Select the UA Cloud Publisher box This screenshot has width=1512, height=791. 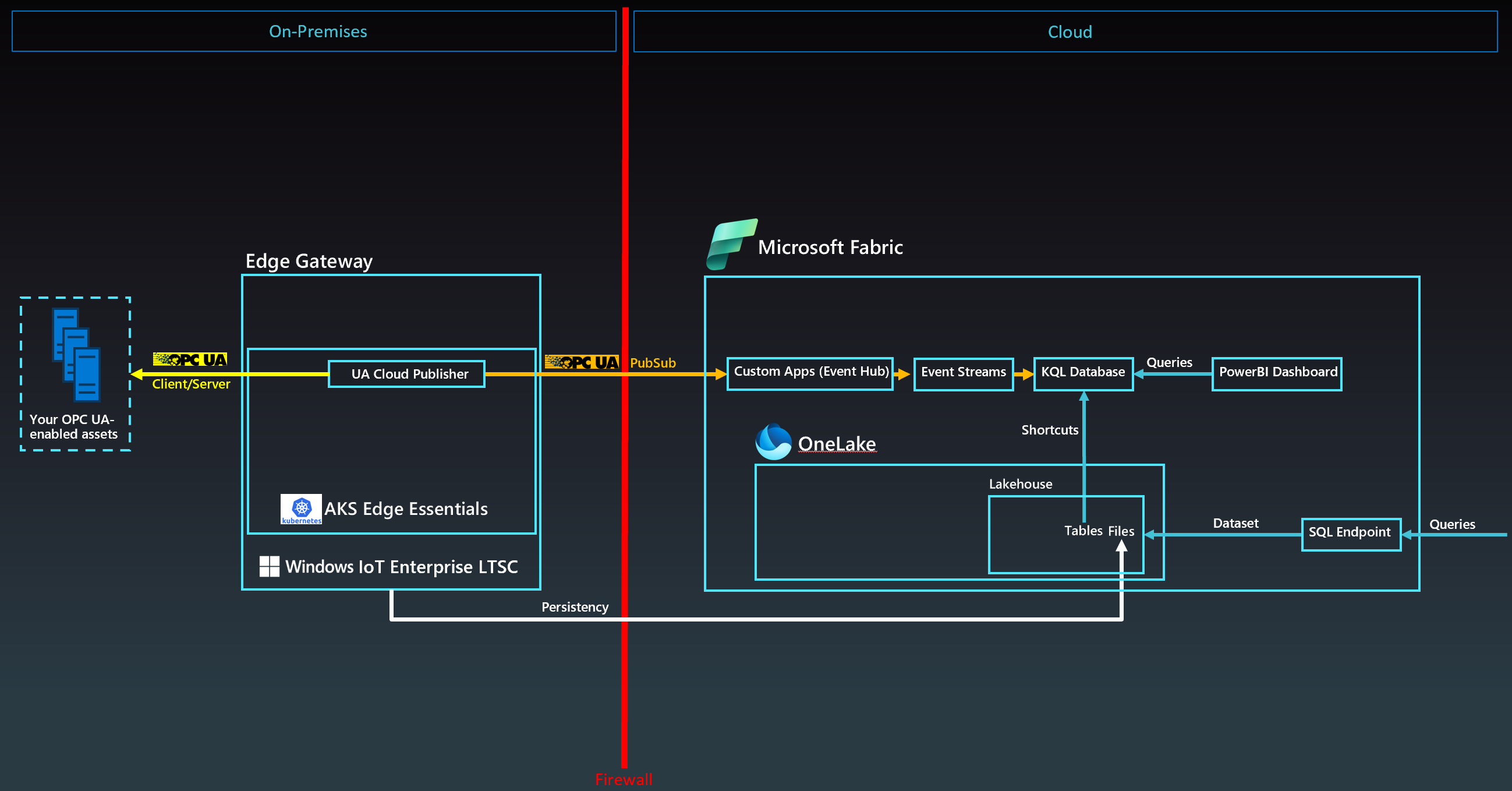407,374
